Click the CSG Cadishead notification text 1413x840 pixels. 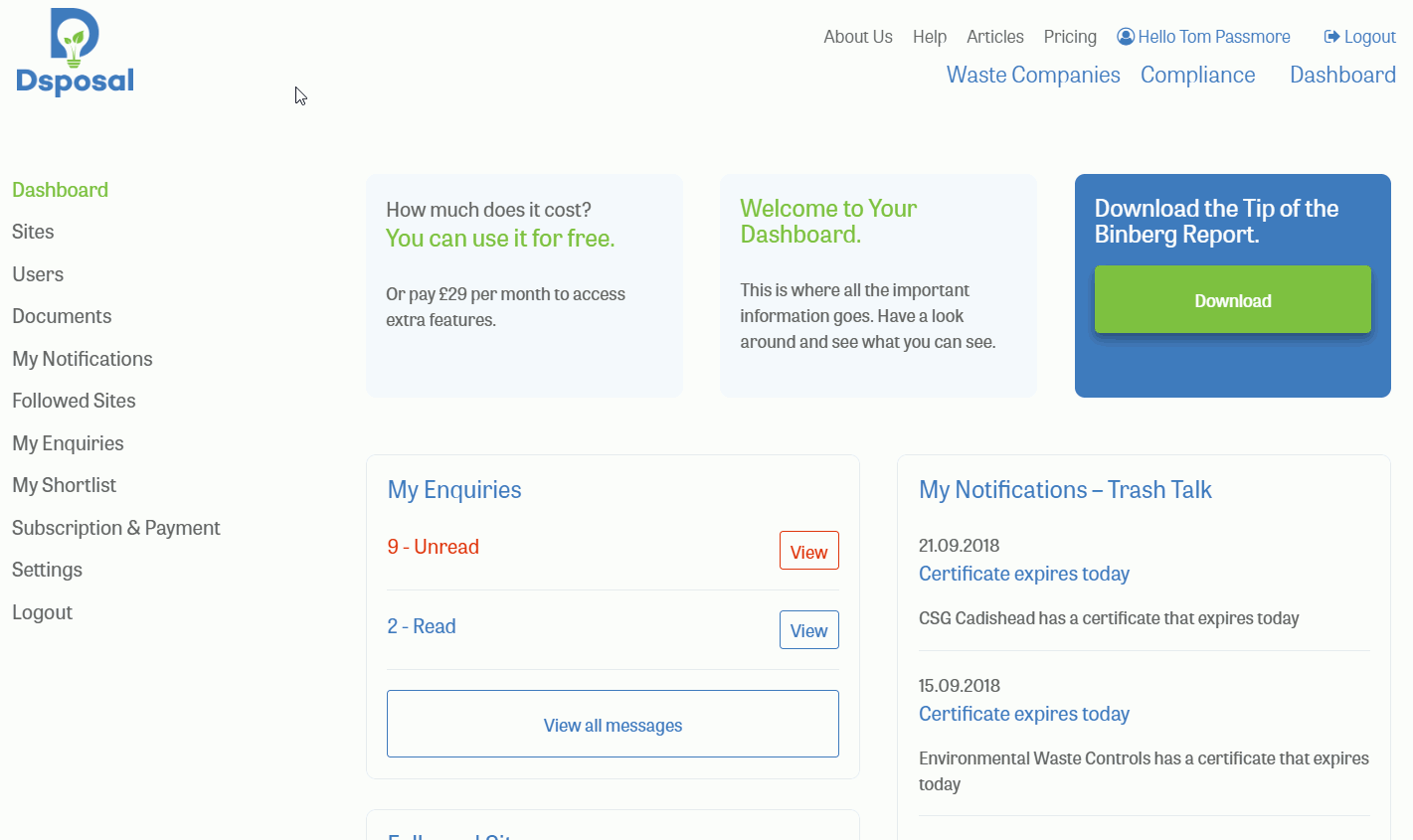coord(1109,618)
